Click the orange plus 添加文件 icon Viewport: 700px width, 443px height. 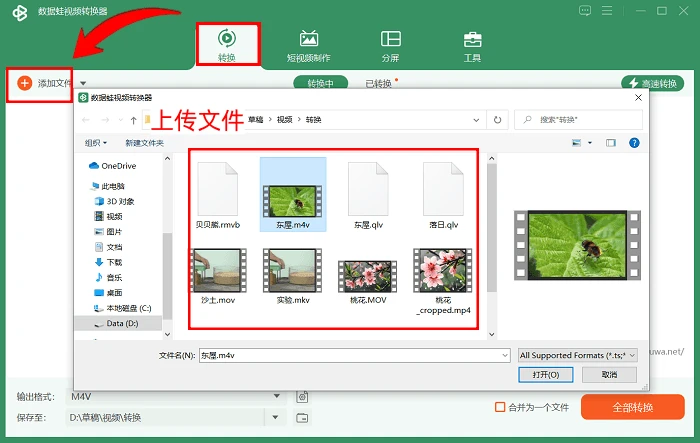(25, 83)
